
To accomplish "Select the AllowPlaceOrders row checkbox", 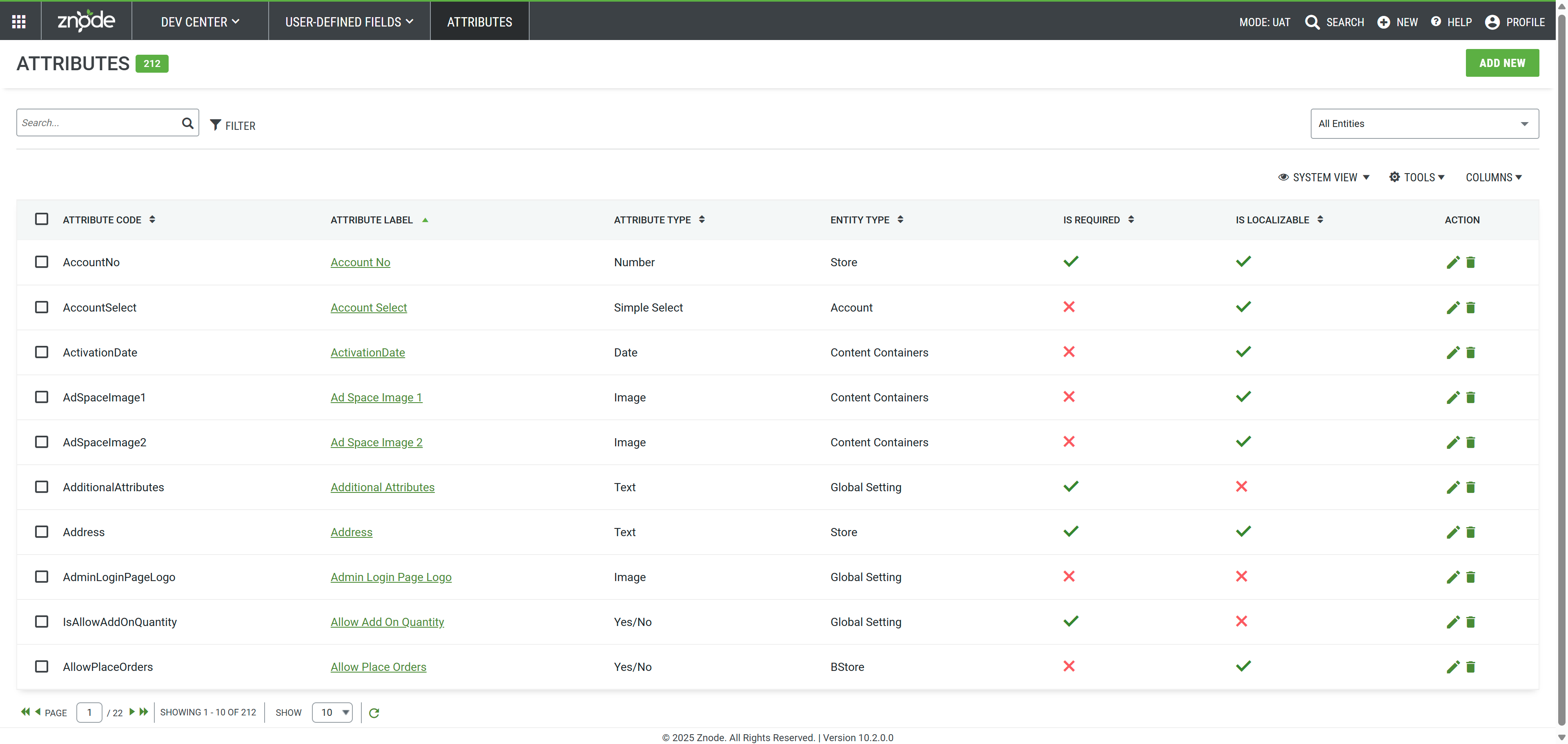I will [41, 666].
